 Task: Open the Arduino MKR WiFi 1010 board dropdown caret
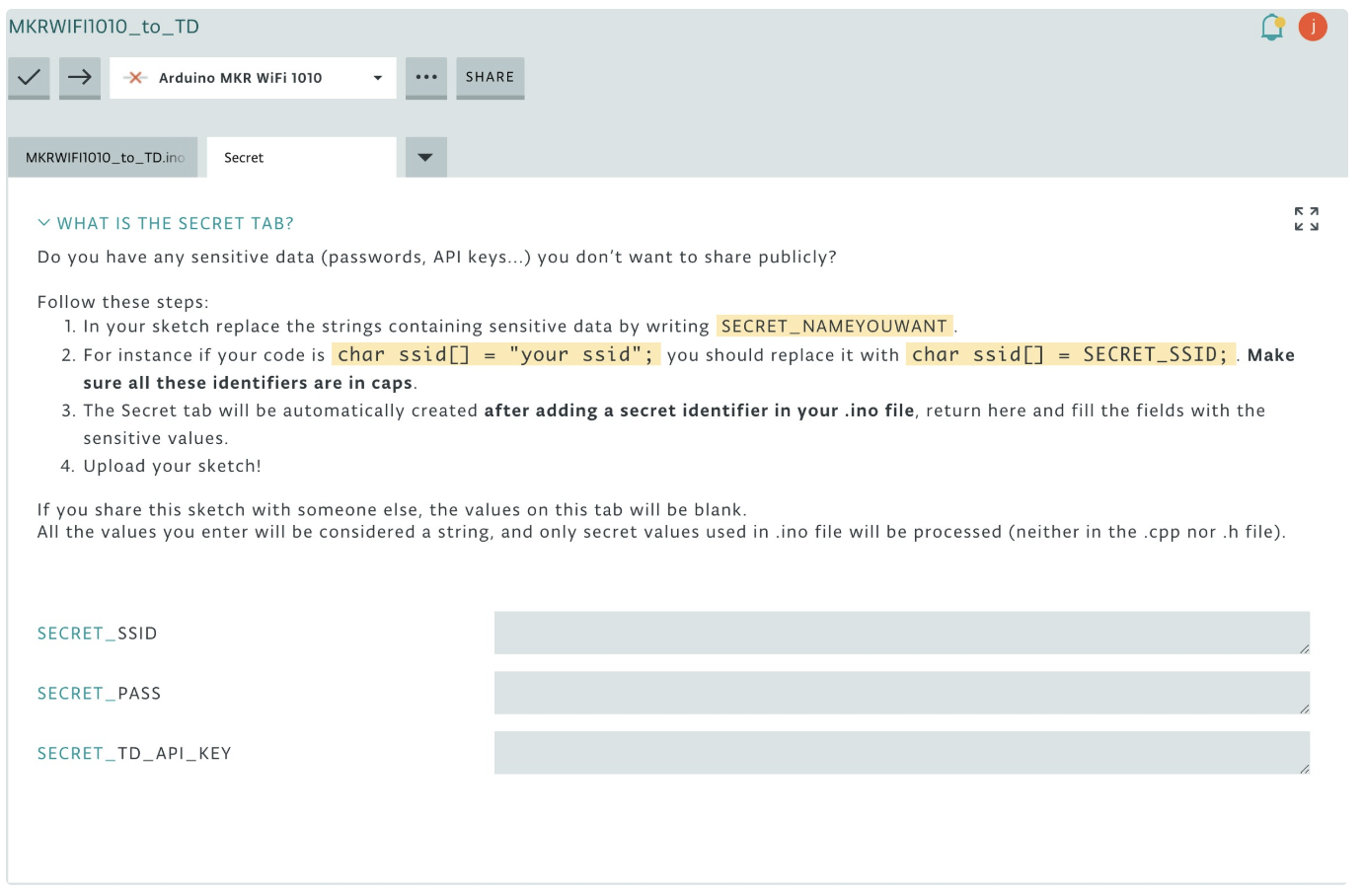click(377, 78)
